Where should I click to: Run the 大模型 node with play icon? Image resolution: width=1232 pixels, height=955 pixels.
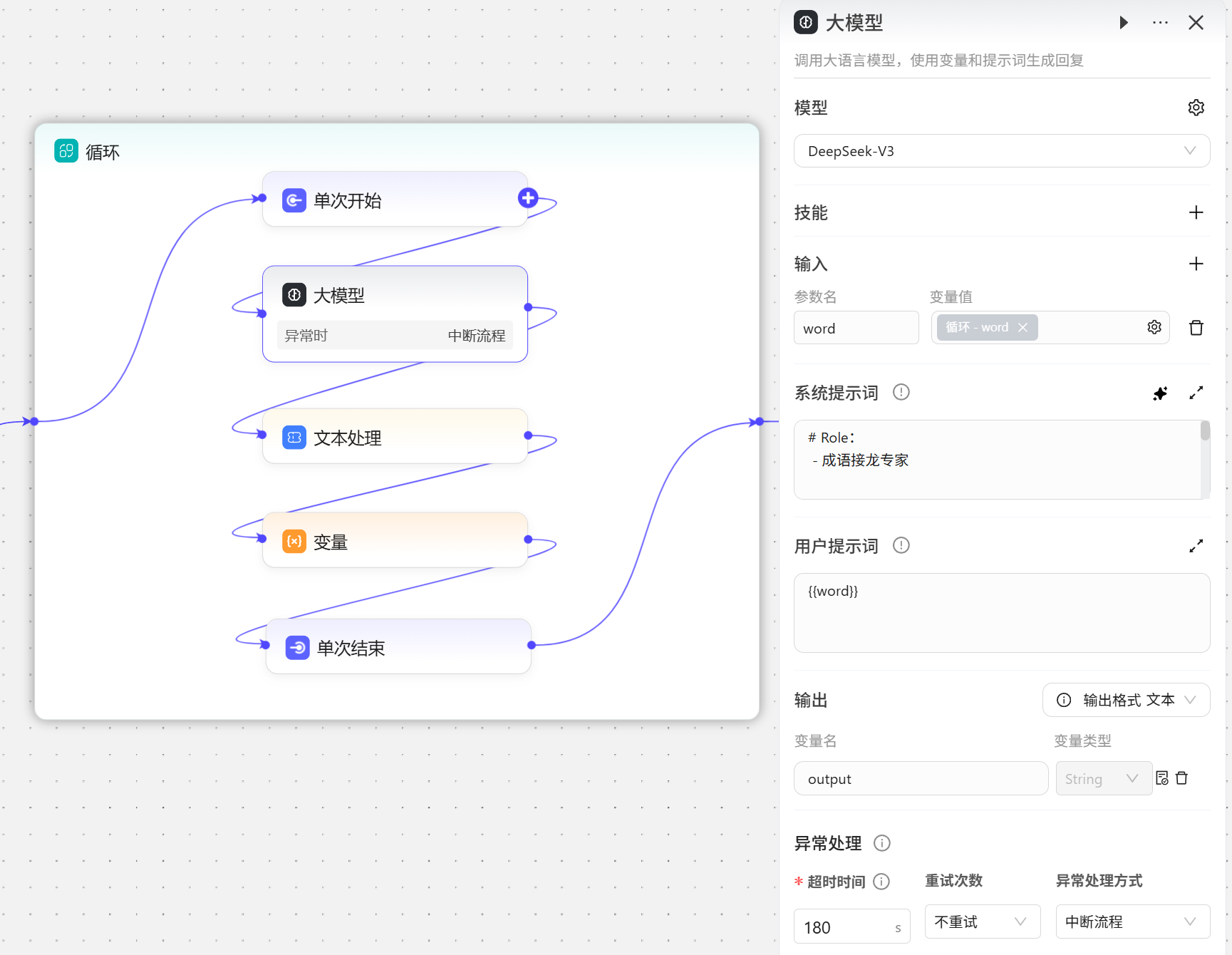1123,23
